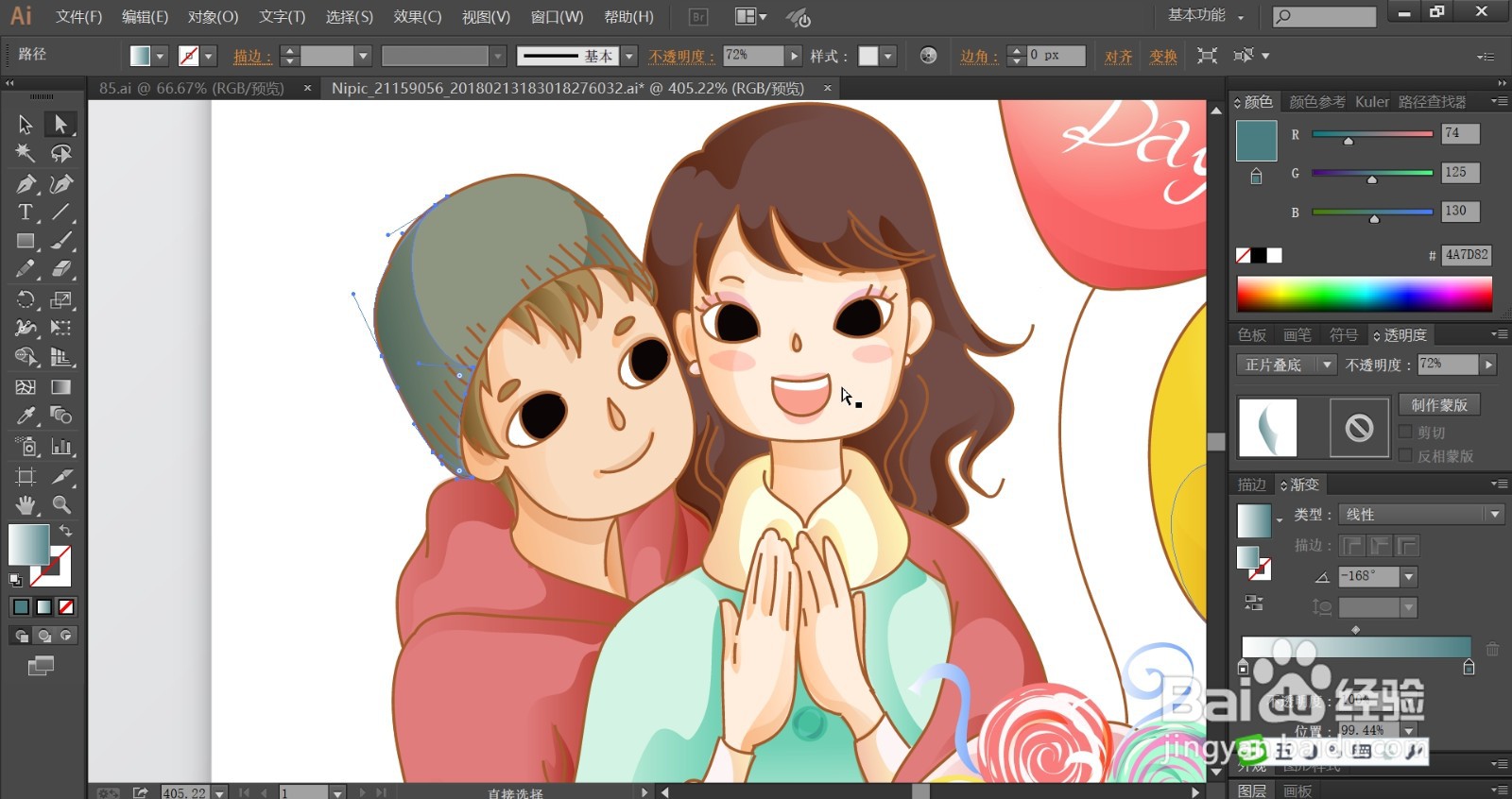The height and width of the screenshot is (799, 1512).
Task: Select the Pen tool
Action: [26, 183]
